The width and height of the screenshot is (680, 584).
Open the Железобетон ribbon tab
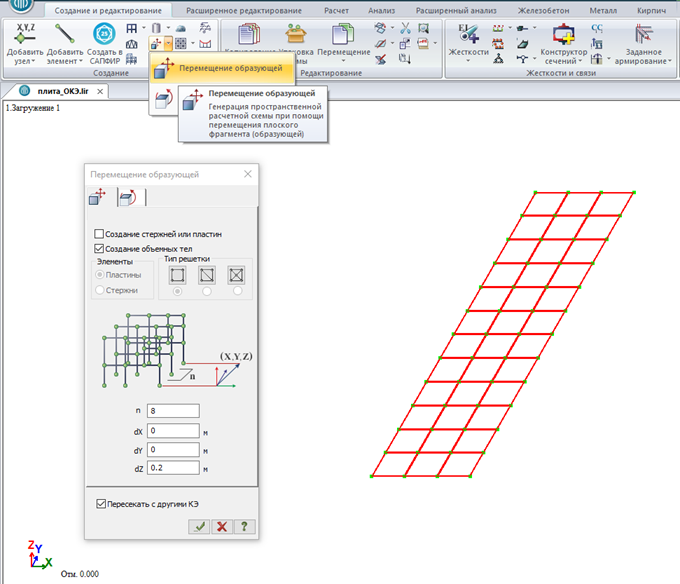(543, 10)
